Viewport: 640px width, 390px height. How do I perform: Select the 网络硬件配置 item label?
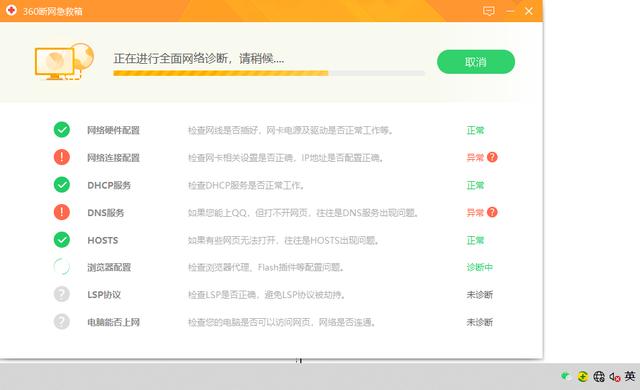coord(113,130)
